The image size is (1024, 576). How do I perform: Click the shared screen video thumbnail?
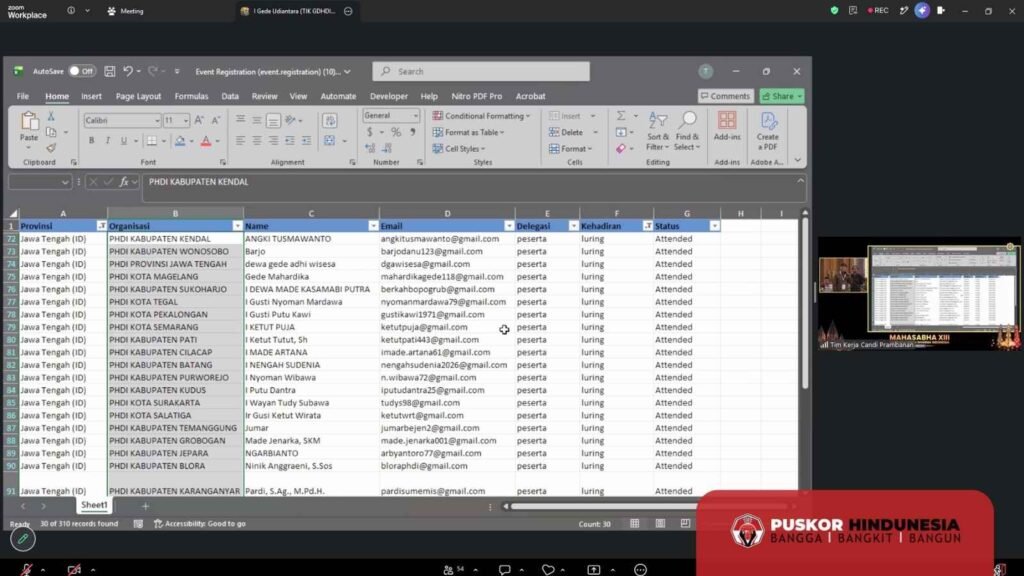[920, 293]
